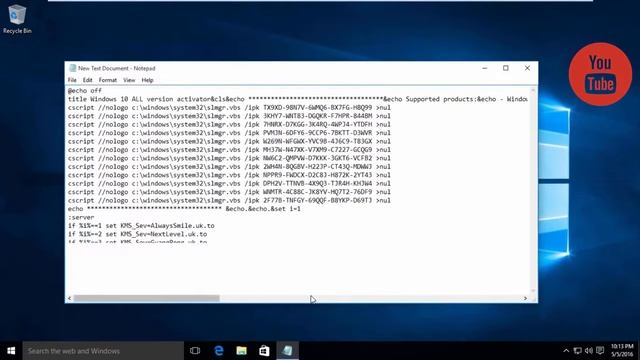Screen dimensions: 640x360
Task: Click the Notepad title bar icon
Action: tap(73, 68)
